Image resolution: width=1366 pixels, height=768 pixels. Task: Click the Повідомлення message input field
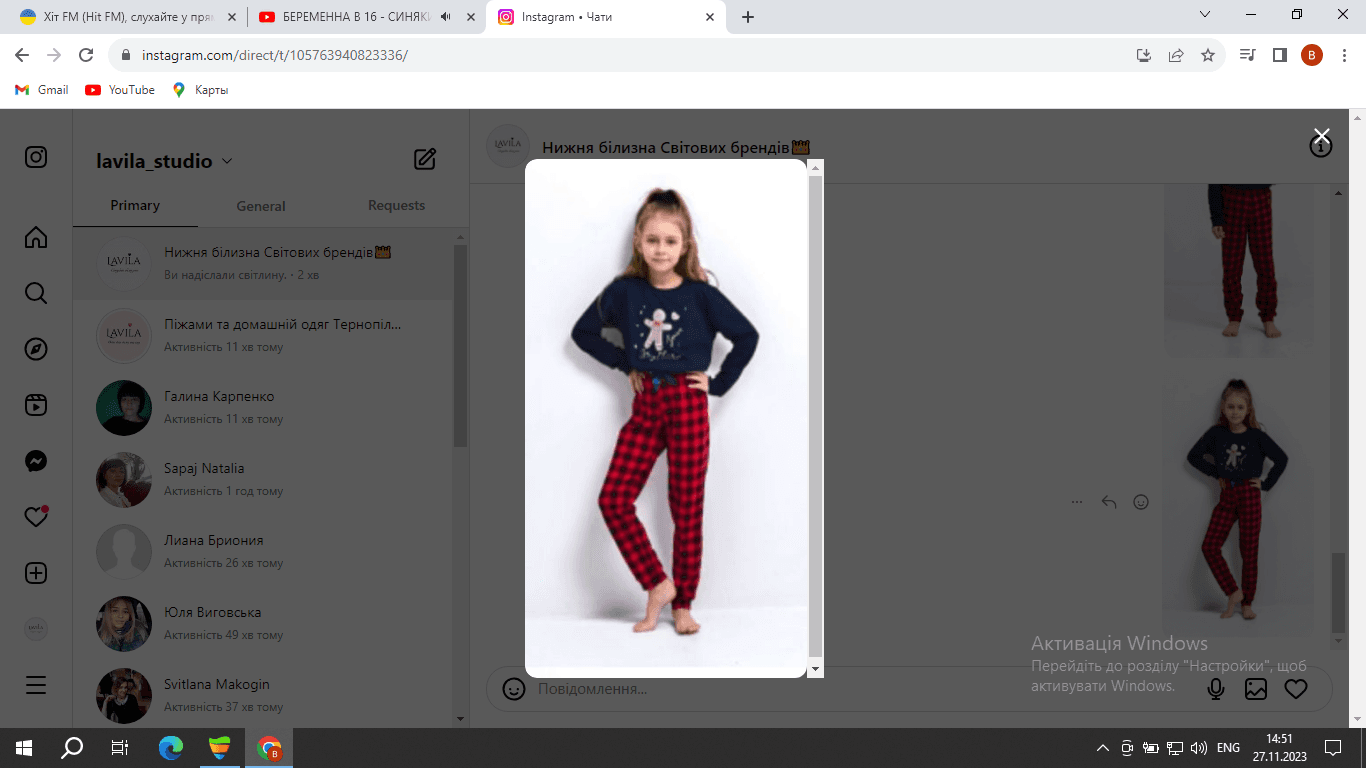tap(860, 689)
